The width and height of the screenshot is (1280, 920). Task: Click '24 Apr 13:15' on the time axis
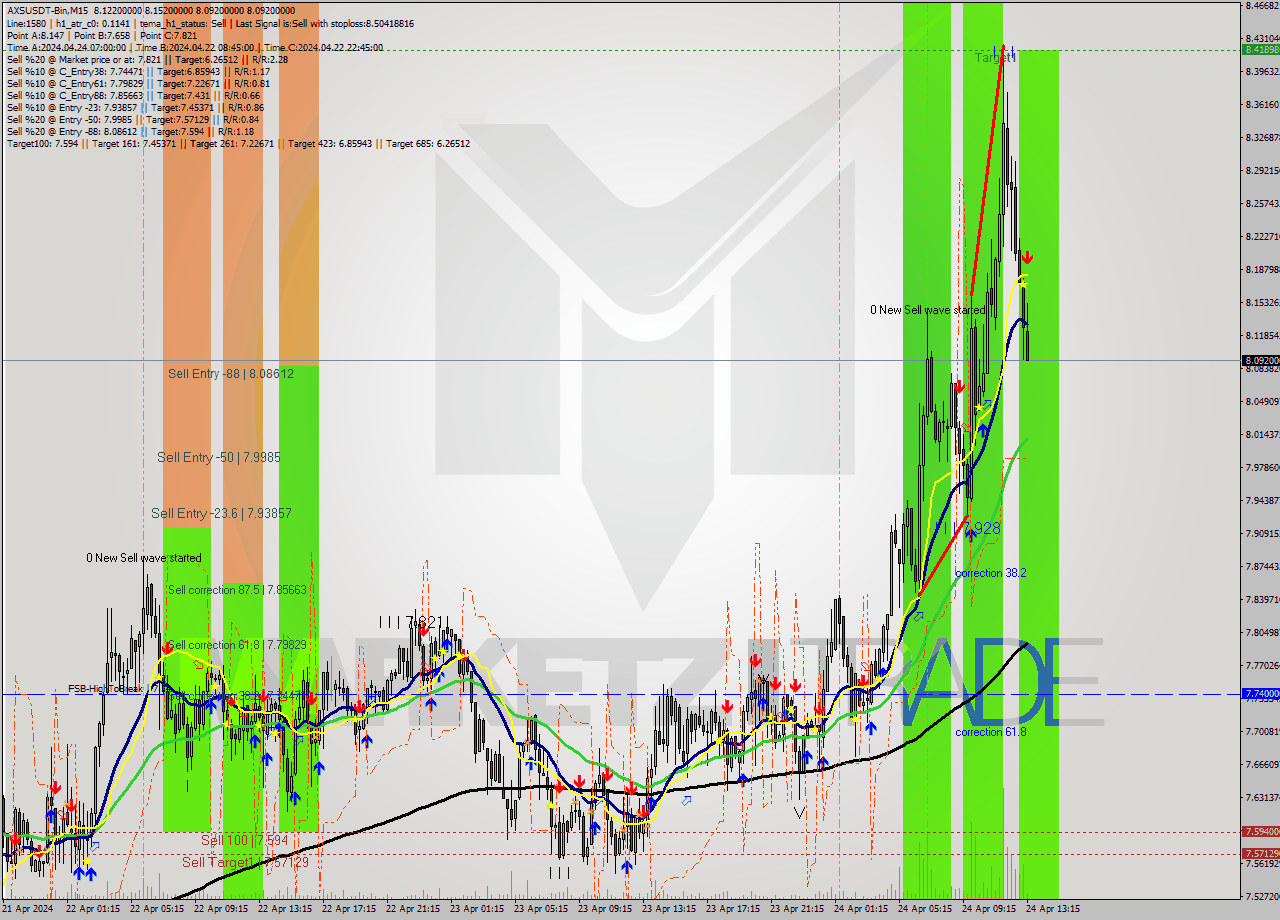coord(1053,909)
